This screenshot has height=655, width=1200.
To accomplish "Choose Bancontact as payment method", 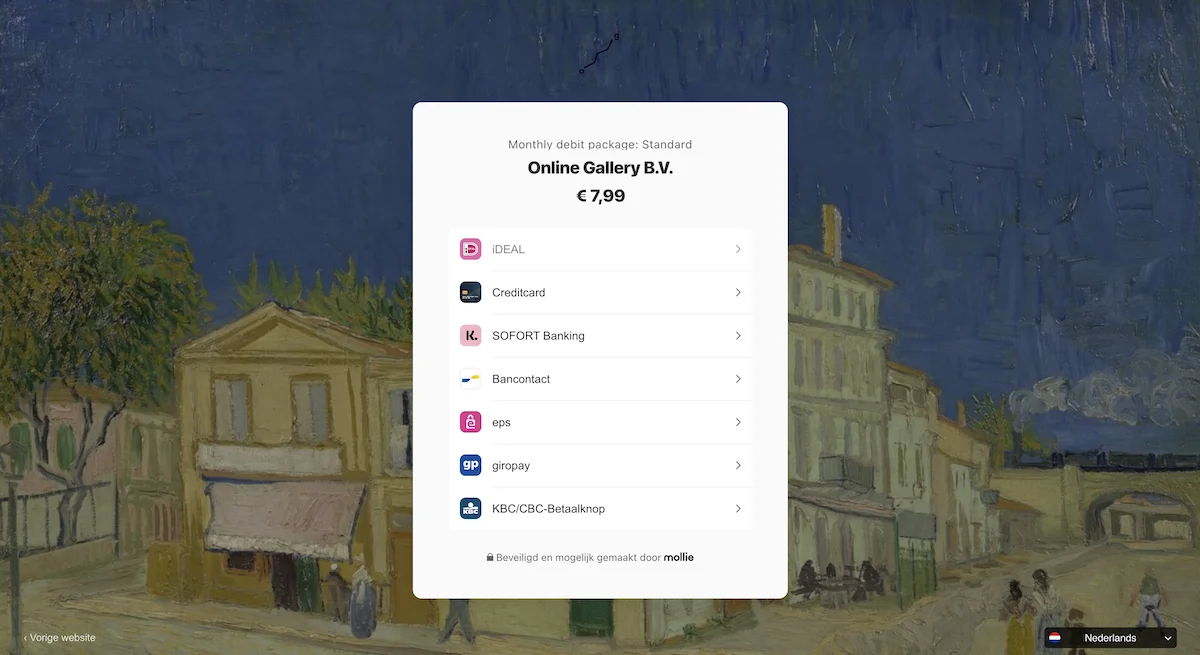I will pyautogui.click(x=600, y=379).
